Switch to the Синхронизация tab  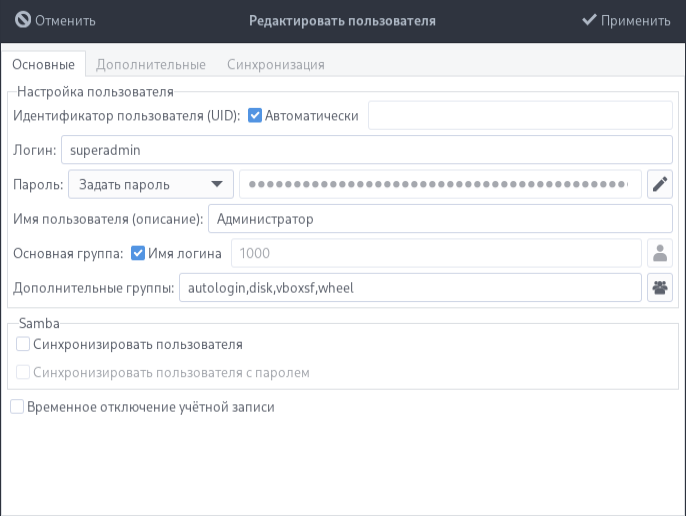tap(275, 64)
